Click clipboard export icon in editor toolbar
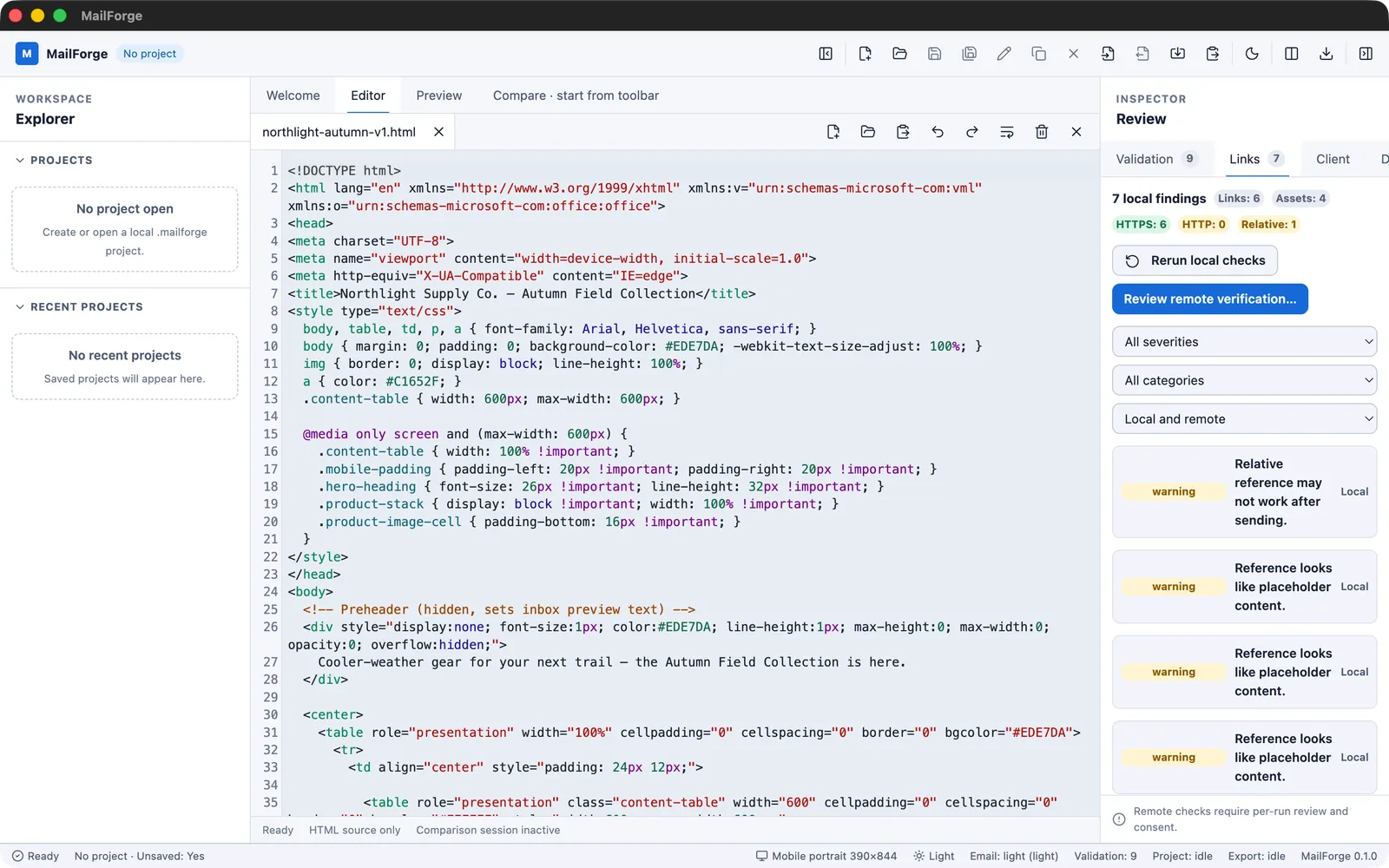This screenshot has height=868, width=1389. (903, 132)
